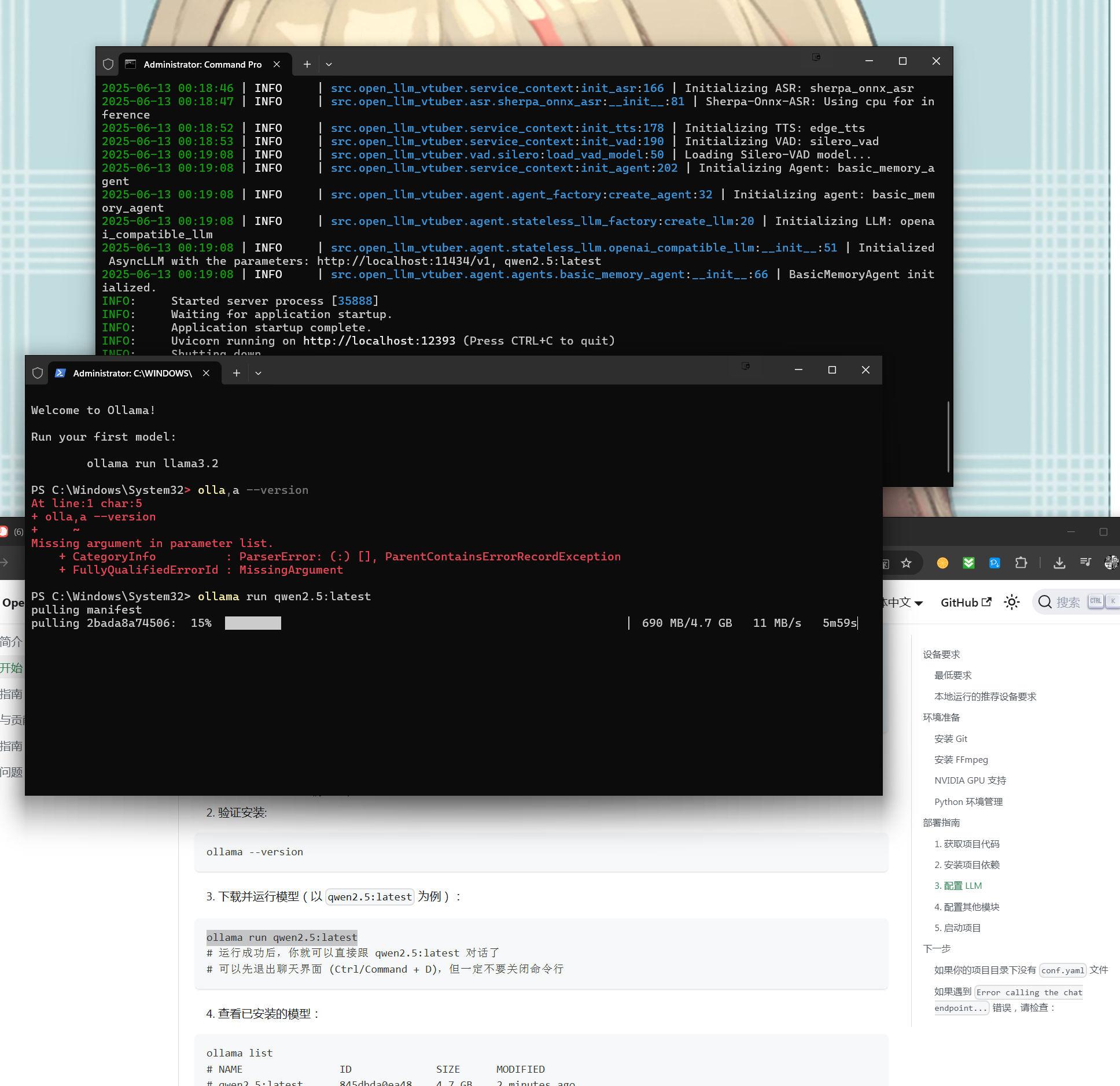Open the browser extensions puzzle menu

point(1021,563)
